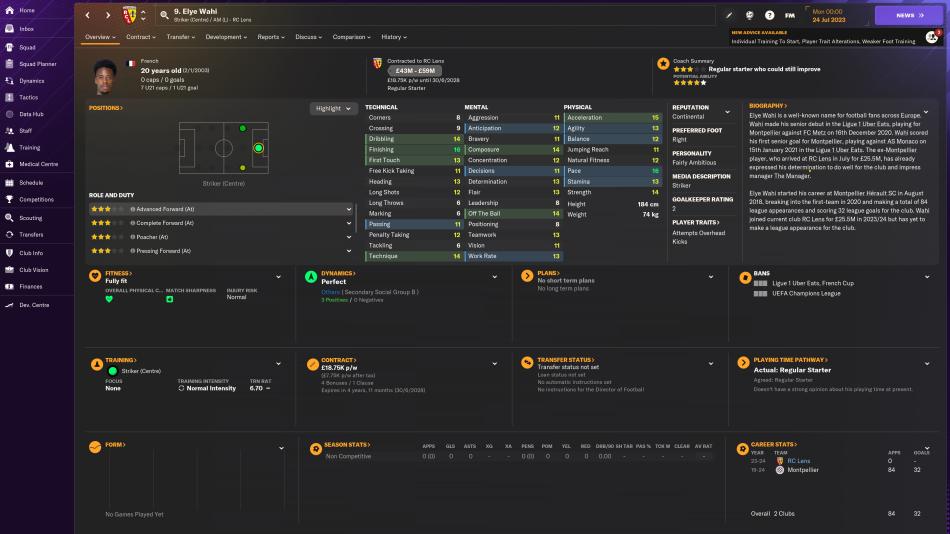This screenshot has height=534, width=950.
Task: Open the Reports menu
Action: click(271, 37)
